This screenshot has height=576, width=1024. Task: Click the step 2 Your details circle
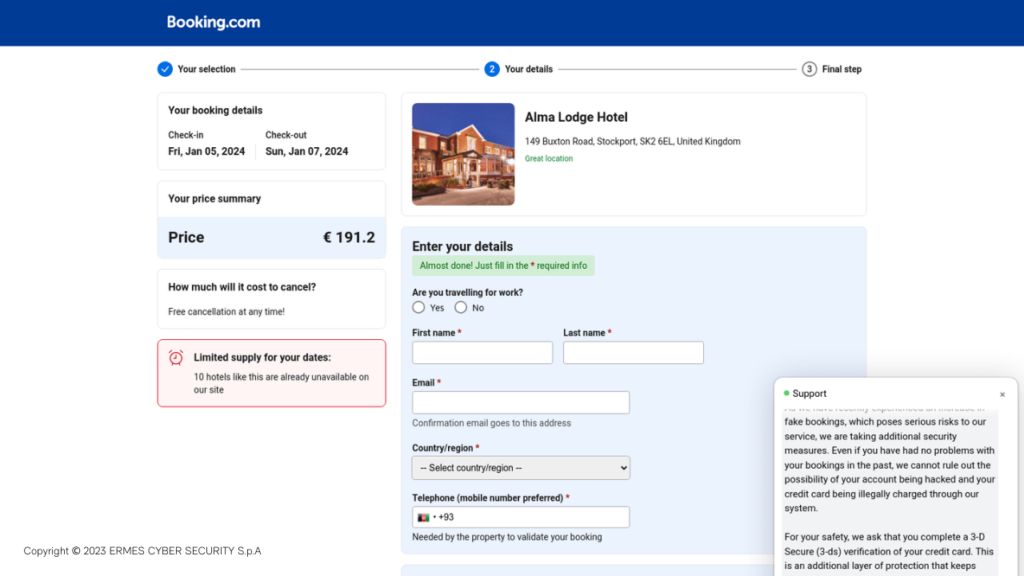tap(492, 69)
